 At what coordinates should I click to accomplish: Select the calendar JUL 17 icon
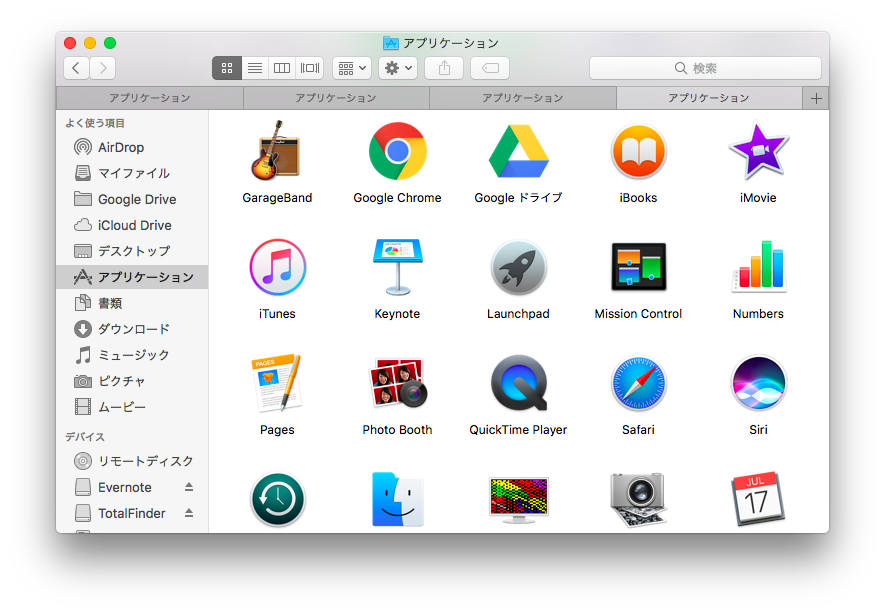click(758, 500)
